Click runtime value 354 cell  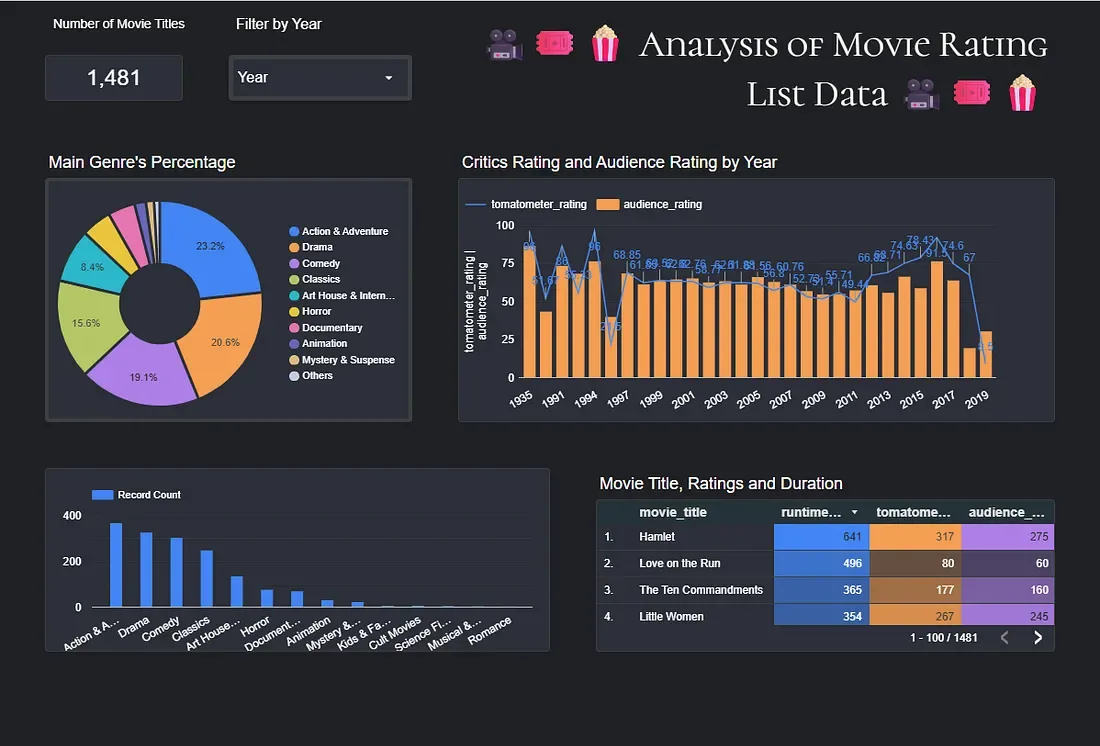pyautogui.click(x=821, y=616)
